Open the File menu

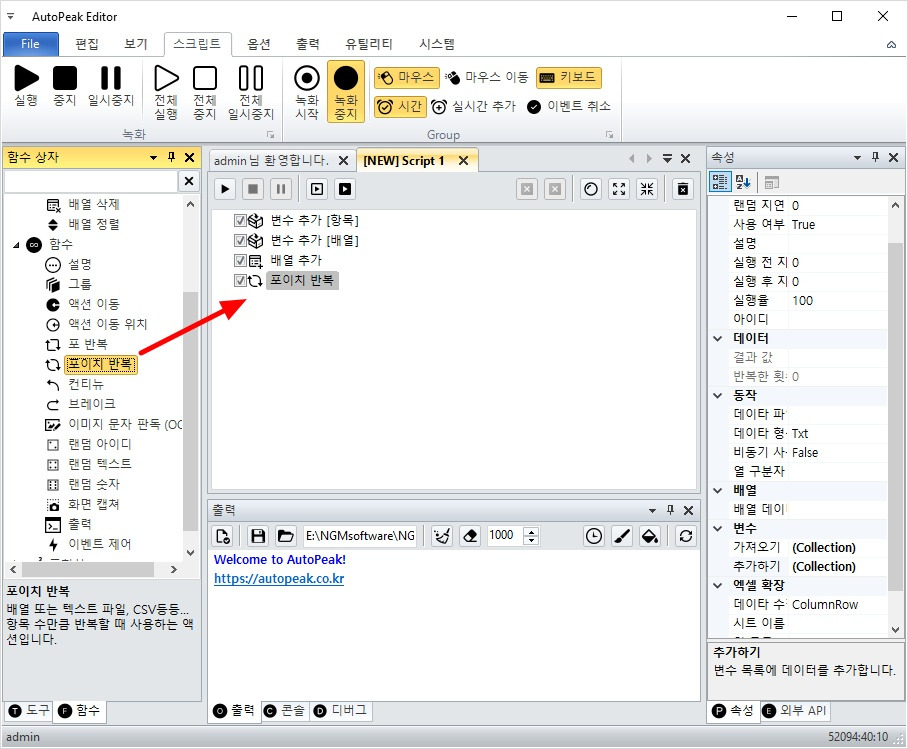[31, 44]
